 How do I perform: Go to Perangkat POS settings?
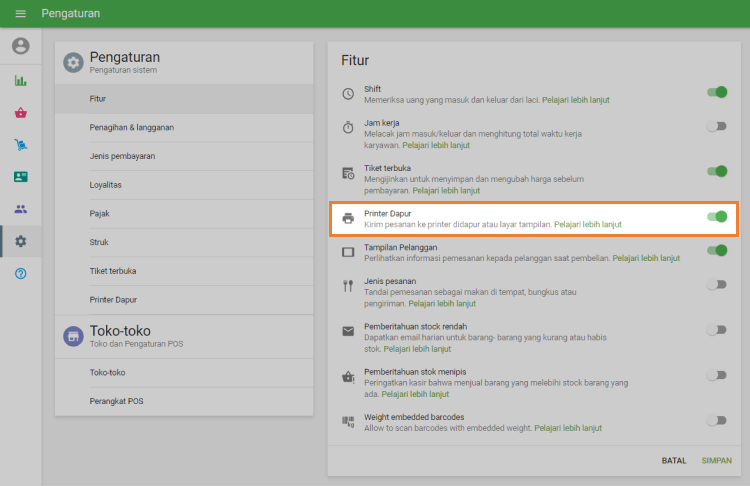coord(117,401)
